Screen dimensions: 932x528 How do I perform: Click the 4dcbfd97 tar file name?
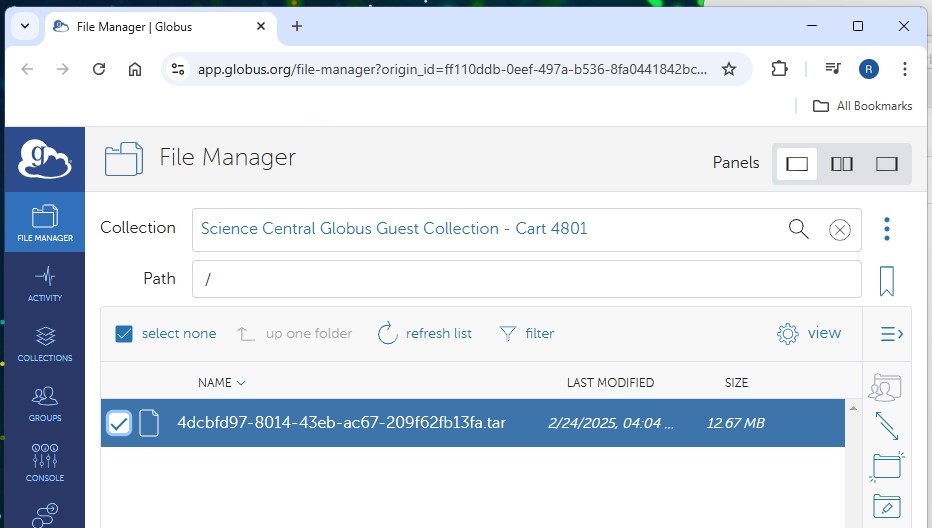click(341, 423)
